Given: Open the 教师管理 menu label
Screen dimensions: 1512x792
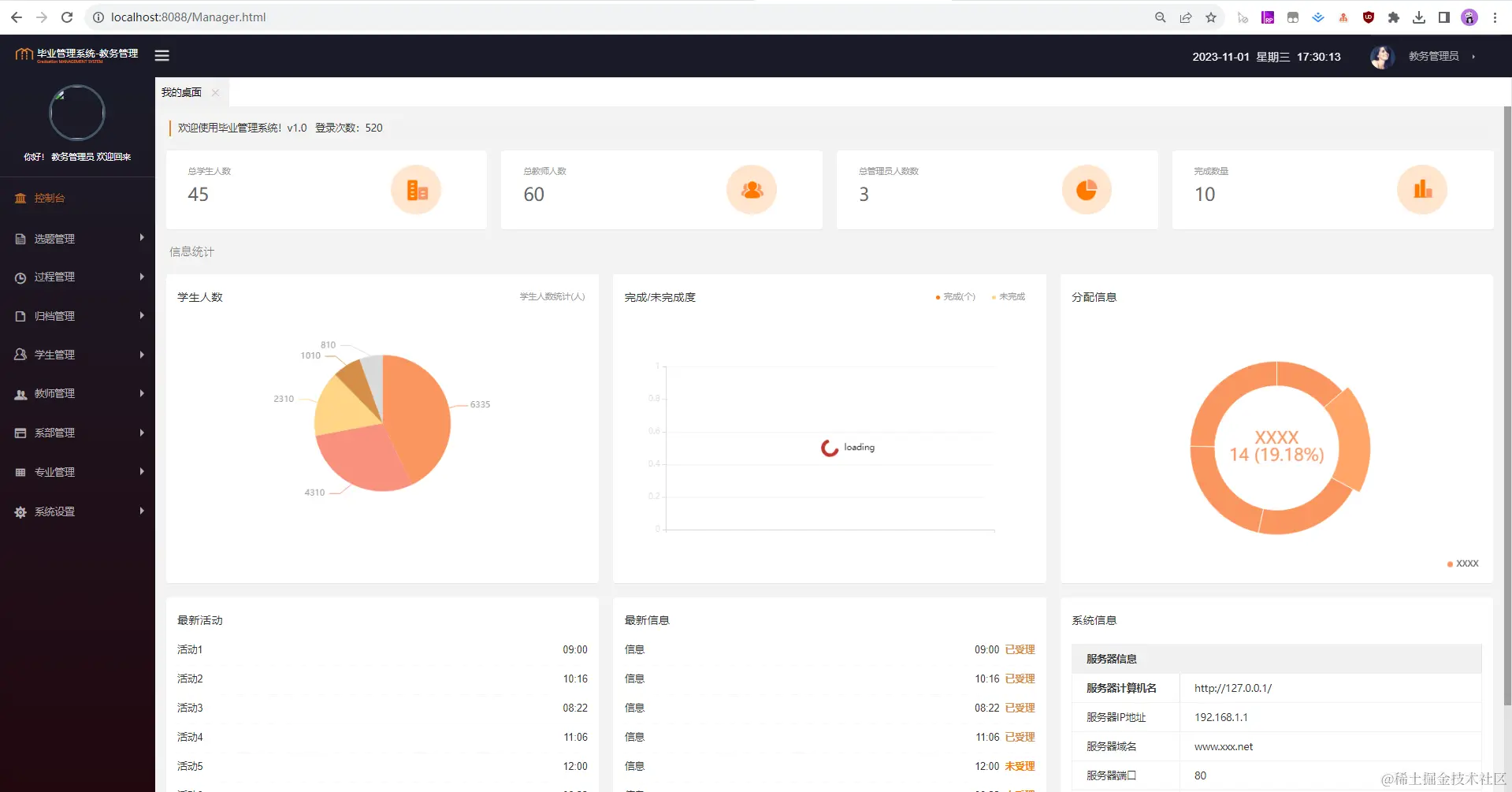Looking at the screenshot, I should (x=54, y=394).
